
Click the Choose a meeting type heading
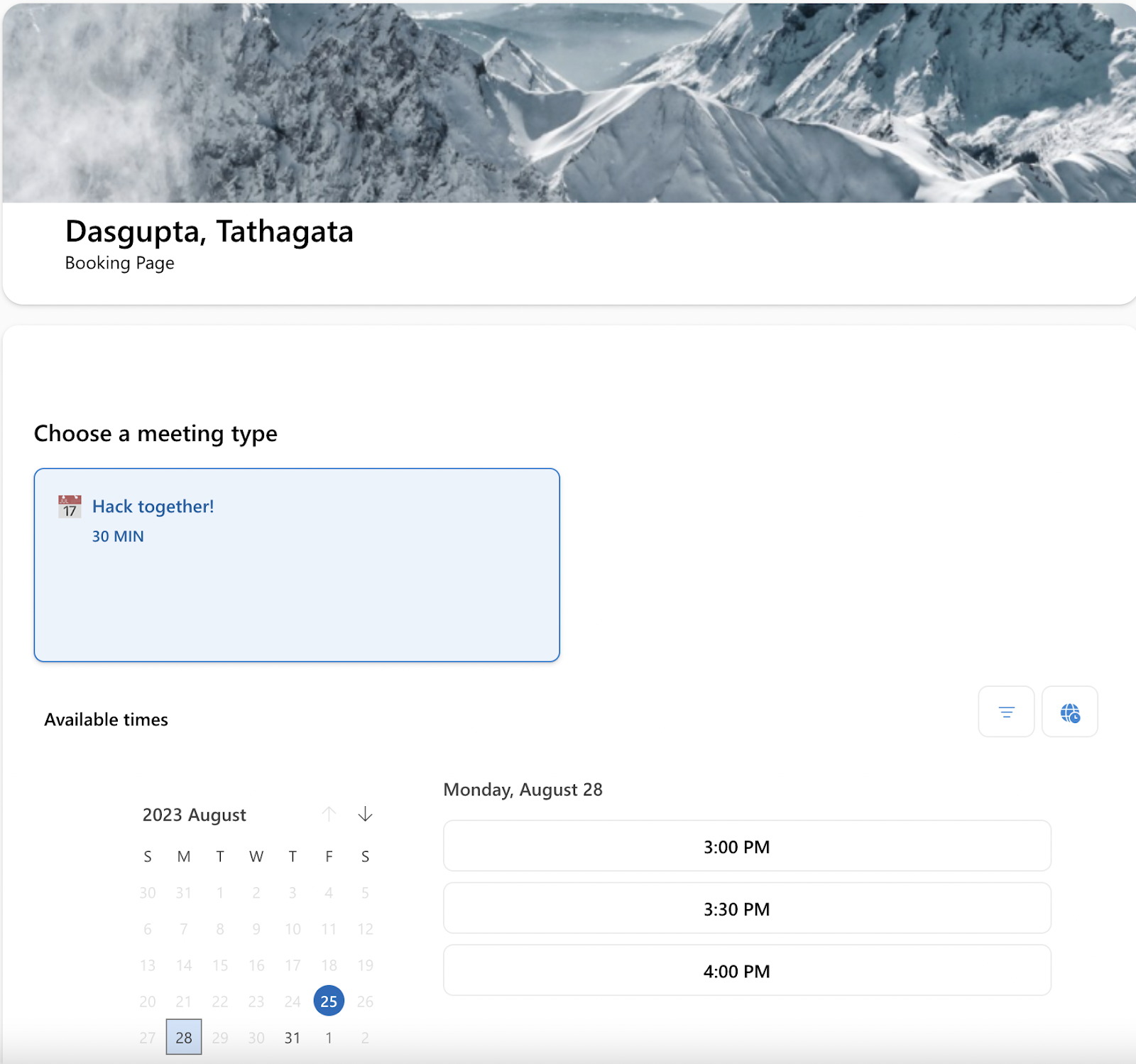[x=155, y=433]
